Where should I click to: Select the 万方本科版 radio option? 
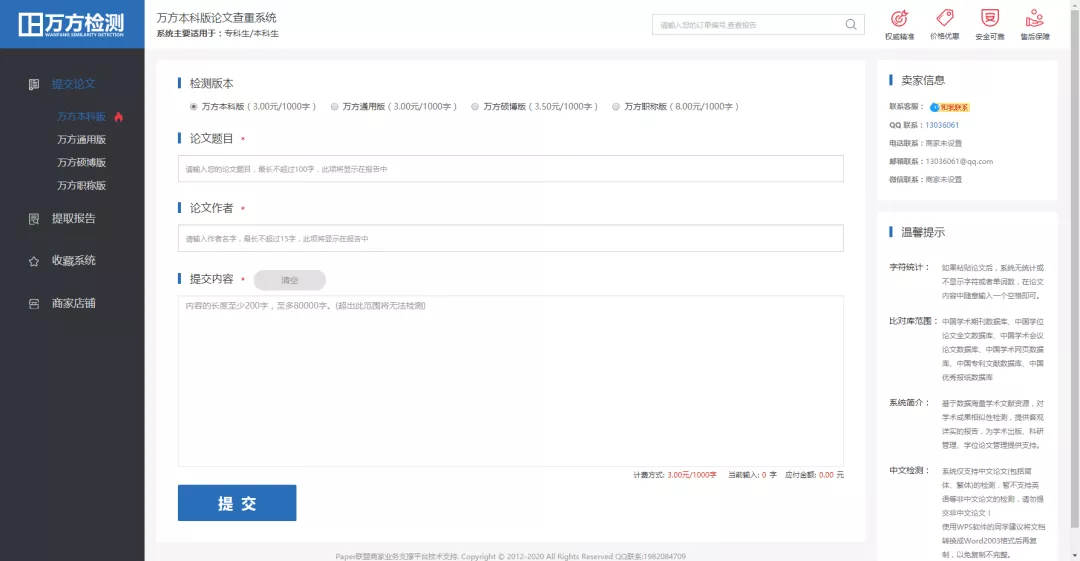(x=193, y=106)
